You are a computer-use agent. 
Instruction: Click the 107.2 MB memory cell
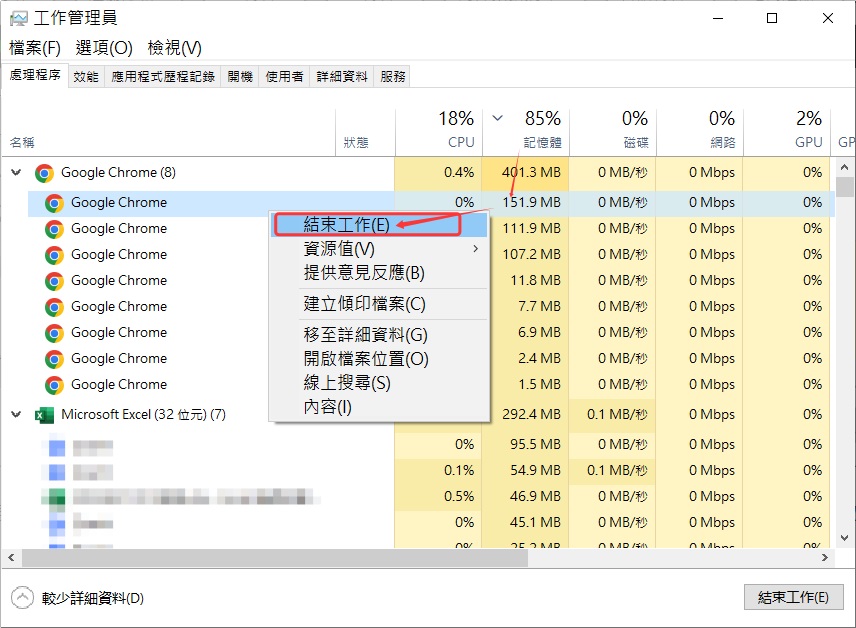(526, 254)
